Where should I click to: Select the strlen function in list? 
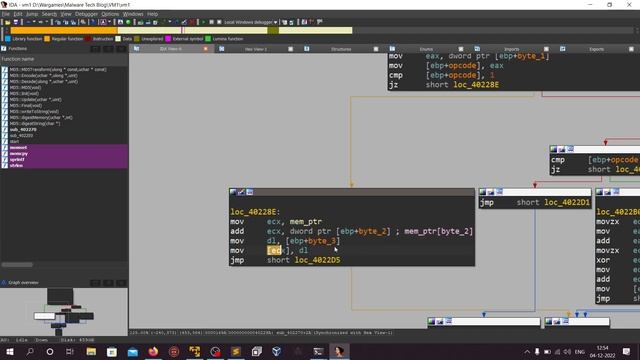16,165
